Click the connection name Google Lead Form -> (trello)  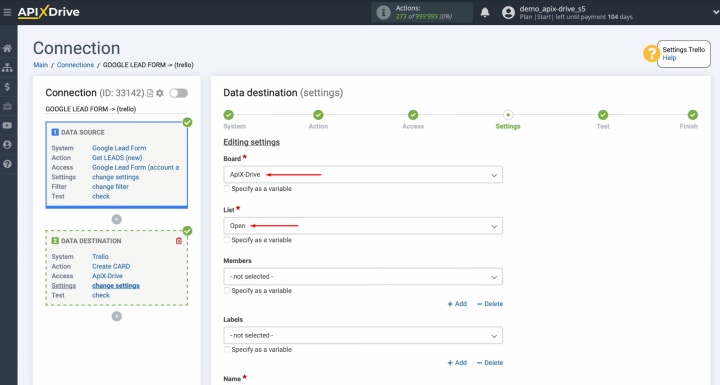(90, 109)
